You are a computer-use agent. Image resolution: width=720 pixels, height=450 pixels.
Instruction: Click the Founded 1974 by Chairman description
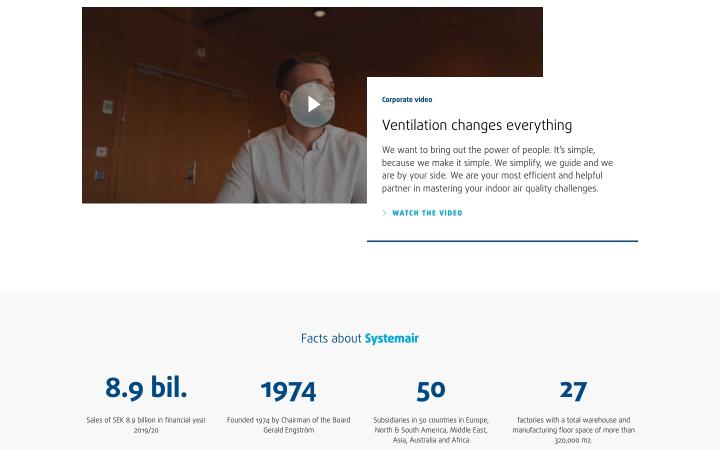[x=288, y=425]
